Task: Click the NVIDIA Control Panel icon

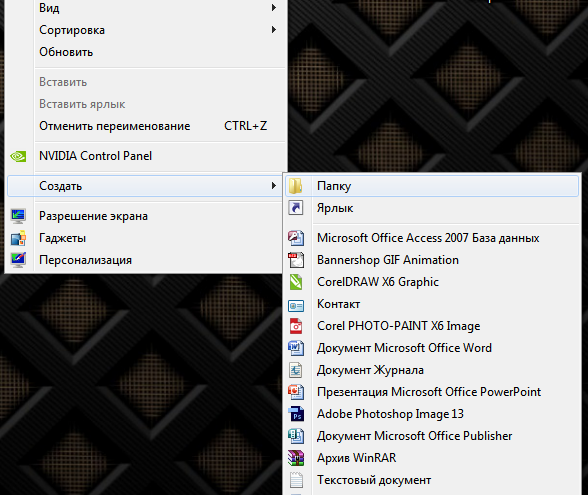Action: point(18,156)
